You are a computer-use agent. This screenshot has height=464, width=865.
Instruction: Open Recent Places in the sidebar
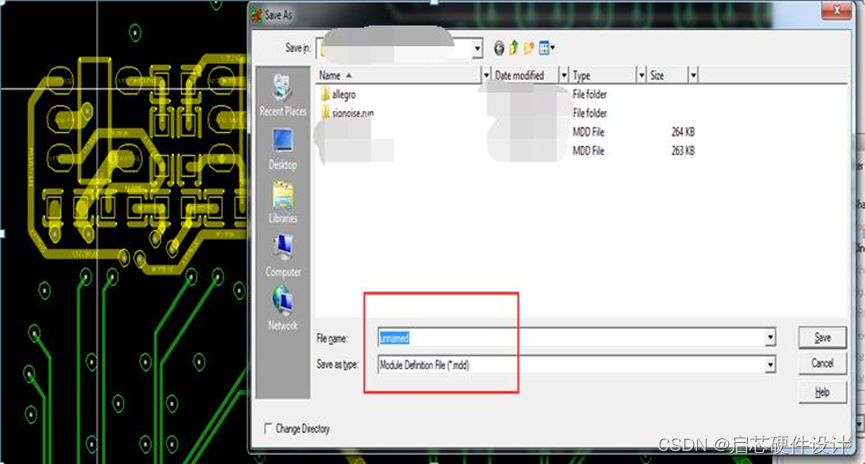pyautogui.click(x=283, y=94)
